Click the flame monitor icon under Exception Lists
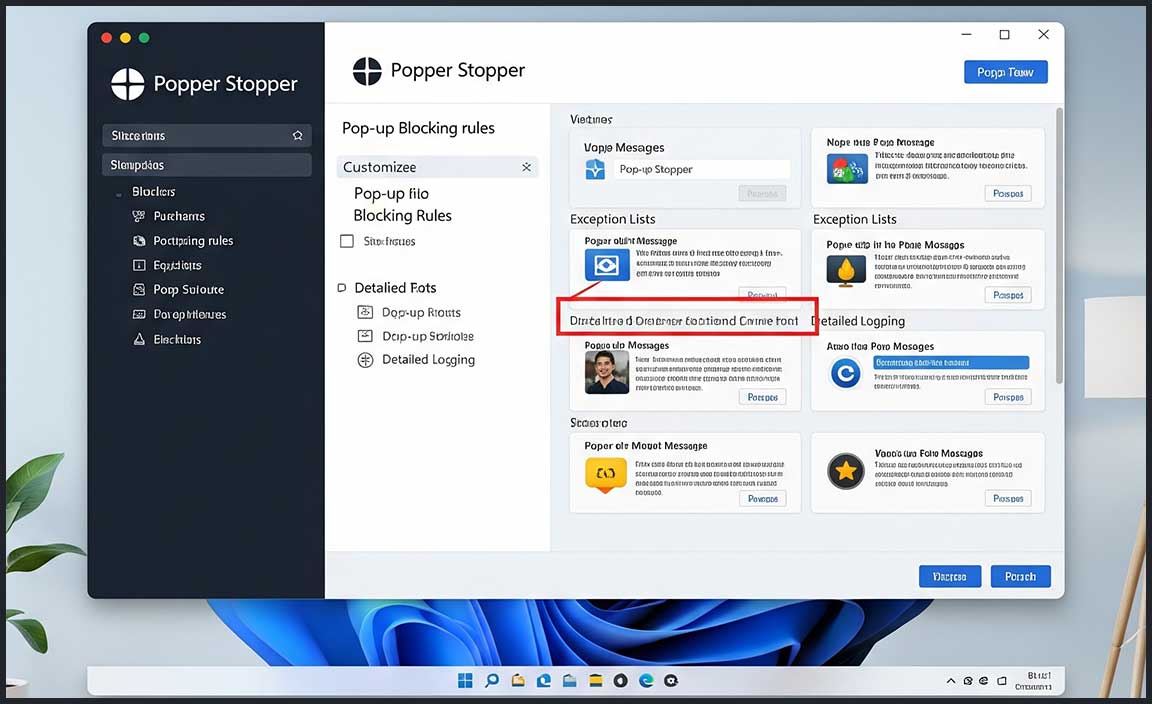This screenshot has height=704, width=1152. pyautogui.click(x=846, y=270)
